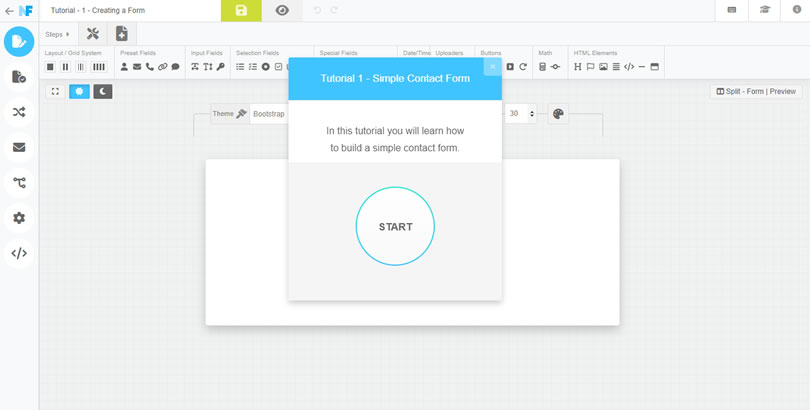Add a math calculator field
Viewport: 810px width, 410px height.
click(542, 67)
